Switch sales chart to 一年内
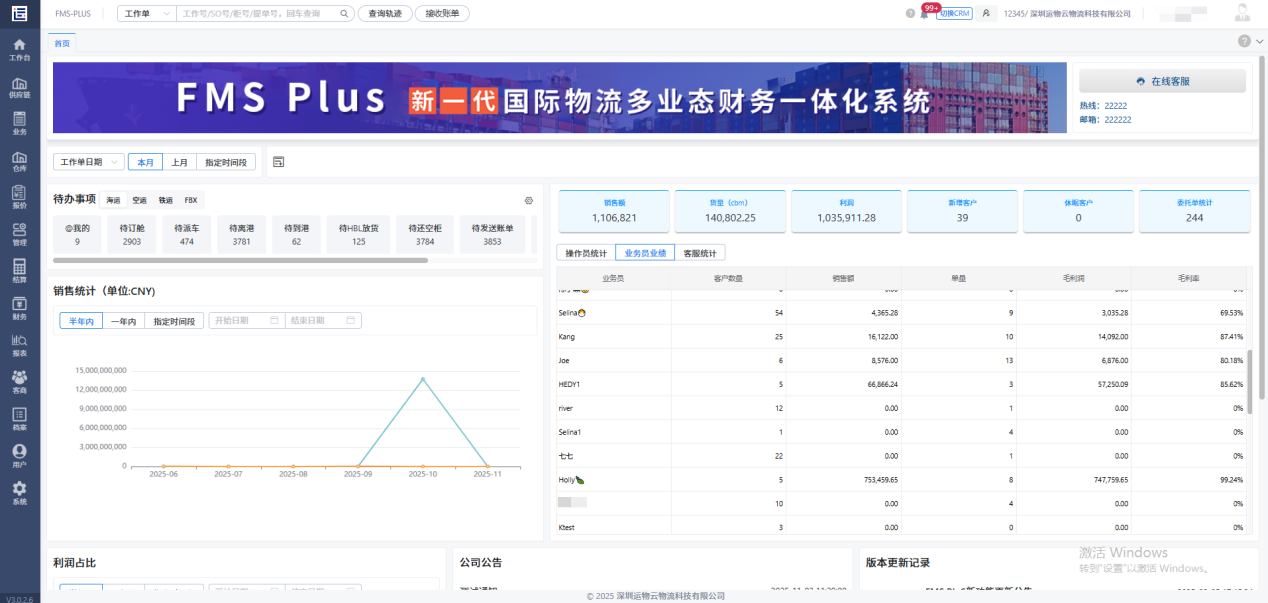The width and height of the screenshot is (1268, 603). [x=124, y=321]
